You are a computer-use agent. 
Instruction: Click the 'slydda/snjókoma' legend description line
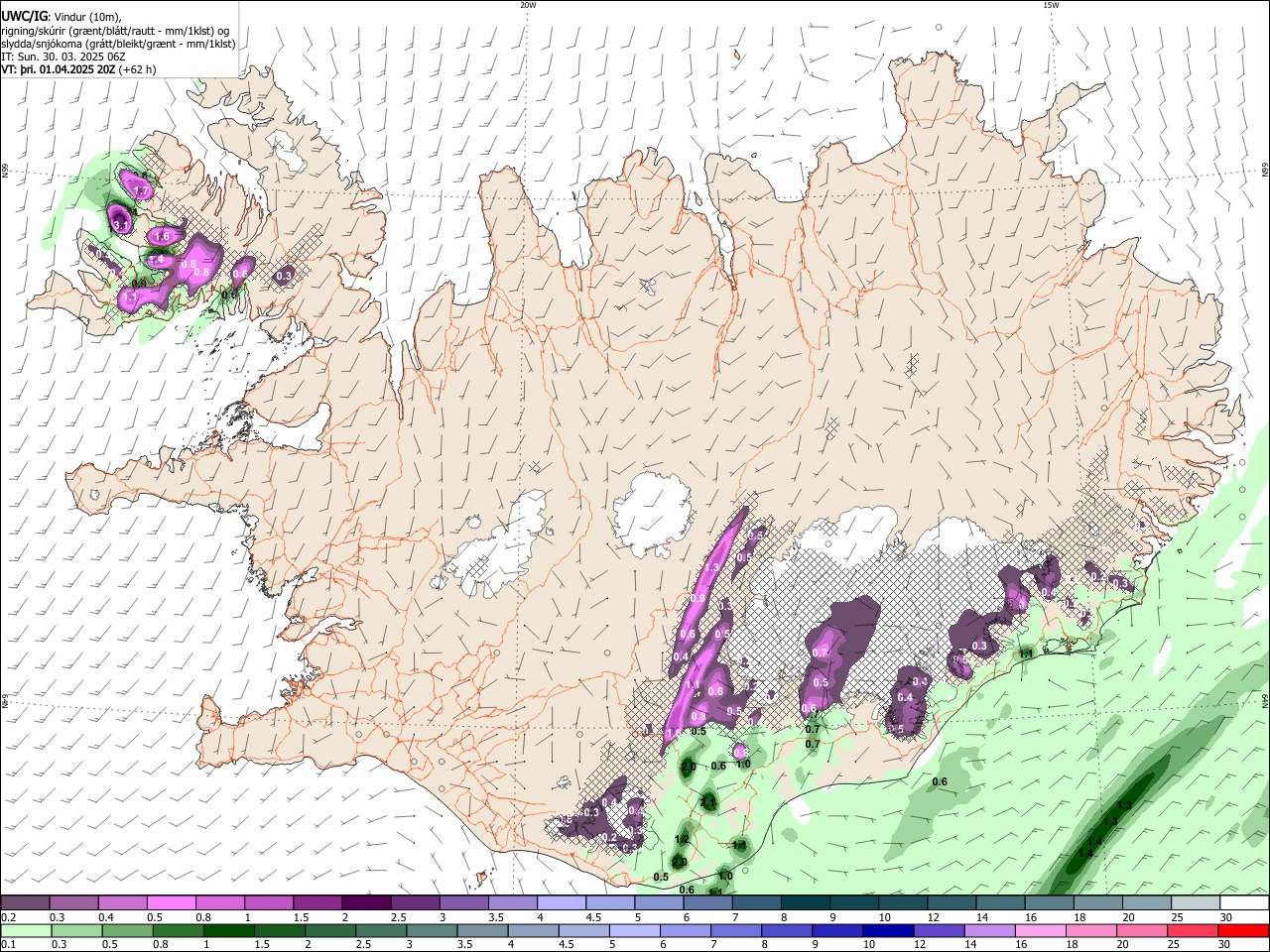pos(118,44)
